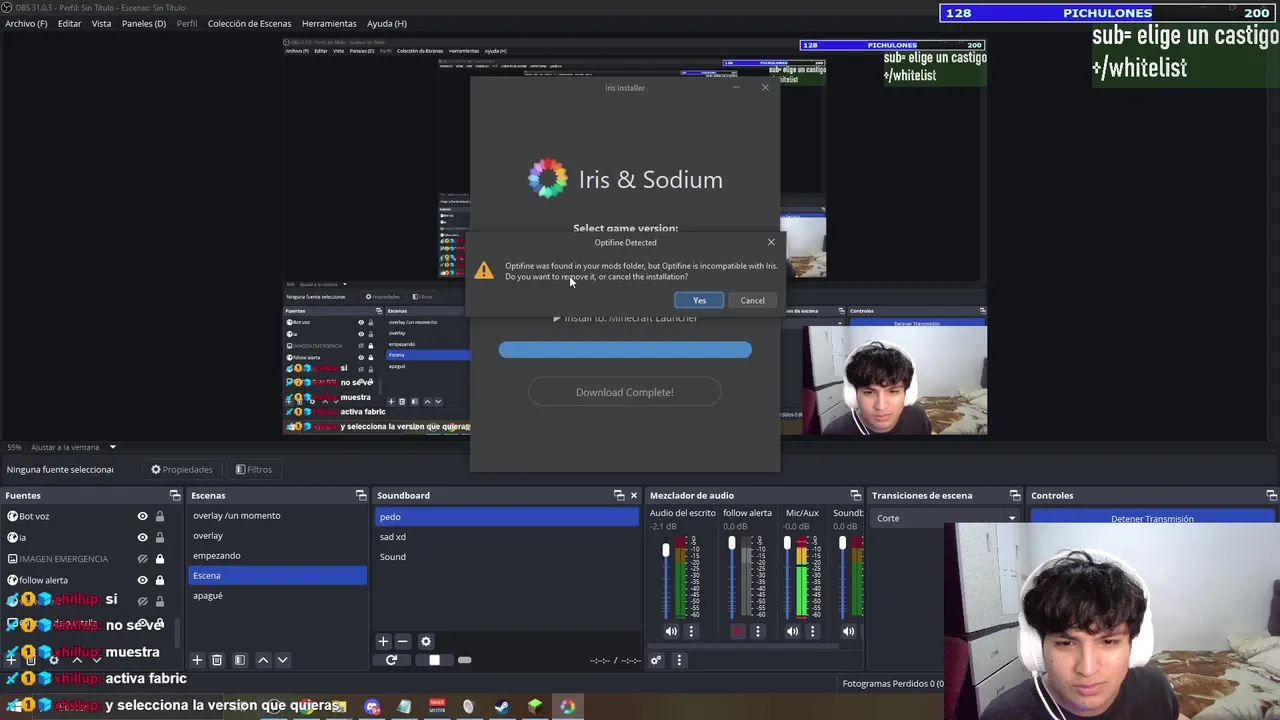Open Discord from the taskbar
Image resolution: width=1280 pixels, height=720 pixels.
tap(372, 707)
